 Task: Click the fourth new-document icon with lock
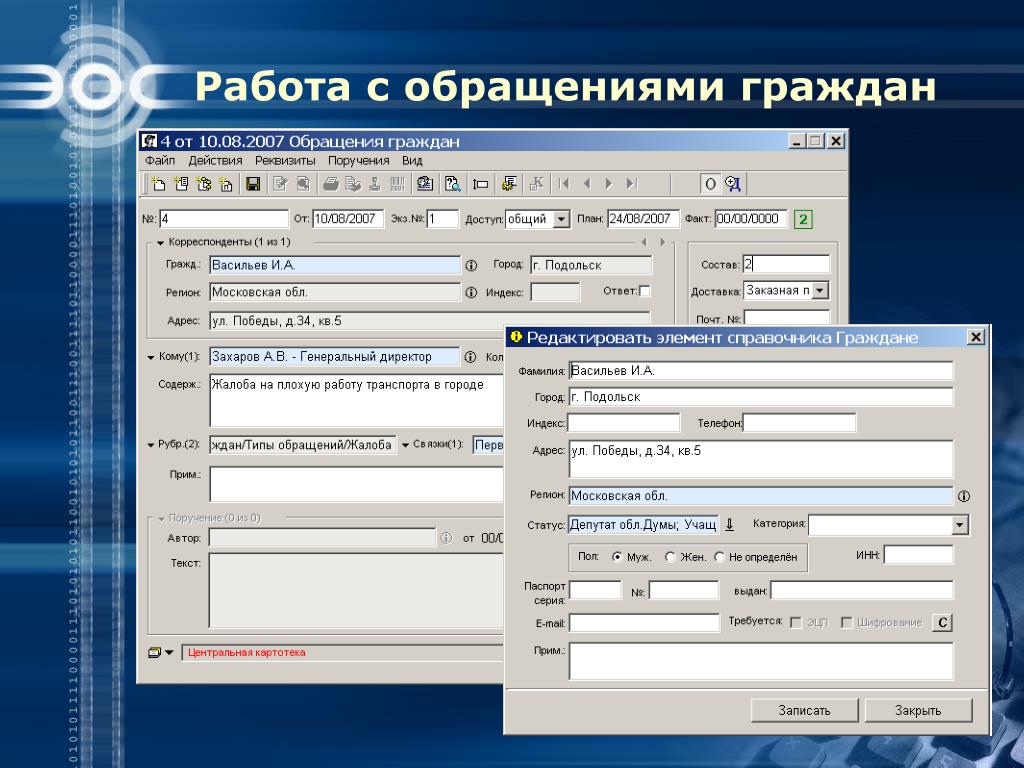tap(226, 184)
